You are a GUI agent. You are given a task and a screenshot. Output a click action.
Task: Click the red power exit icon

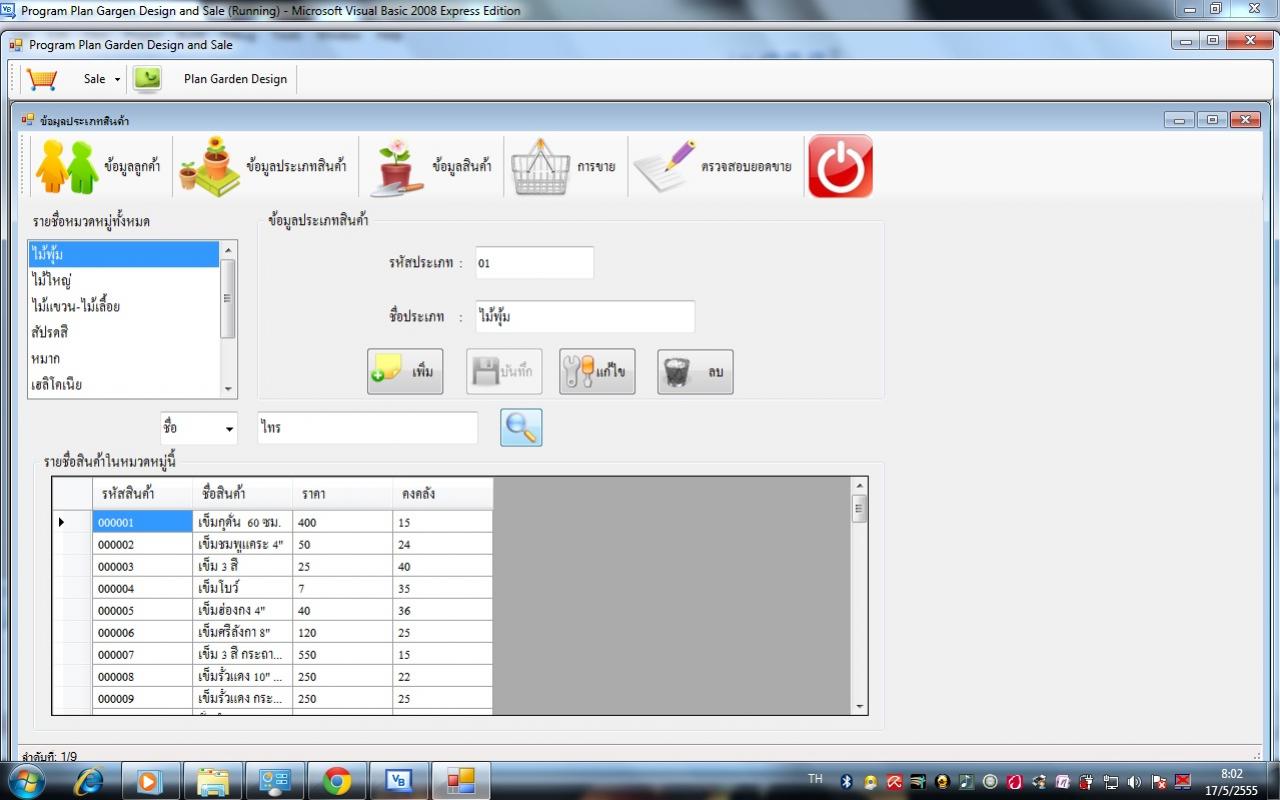(x=840, y=166)
